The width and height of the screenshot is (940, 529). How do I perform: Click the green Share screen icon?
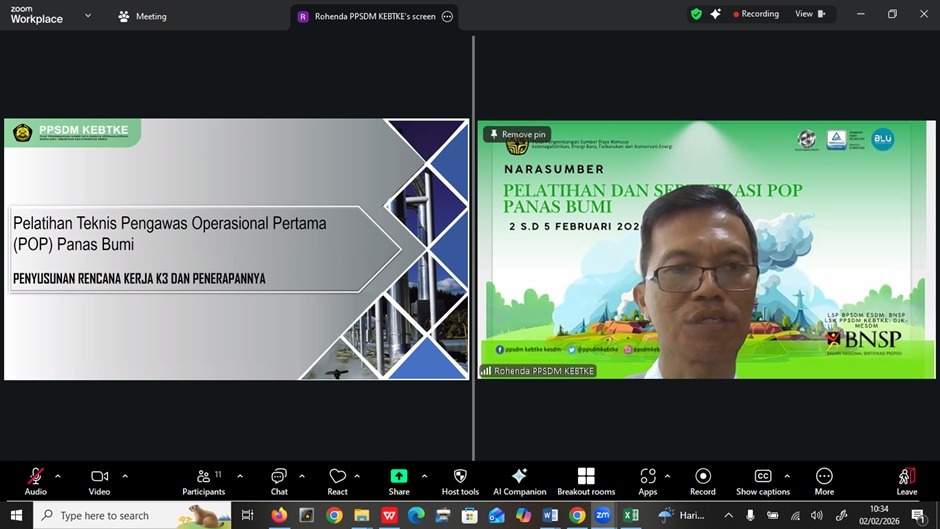pyautogui.click(x=399, y=477)
